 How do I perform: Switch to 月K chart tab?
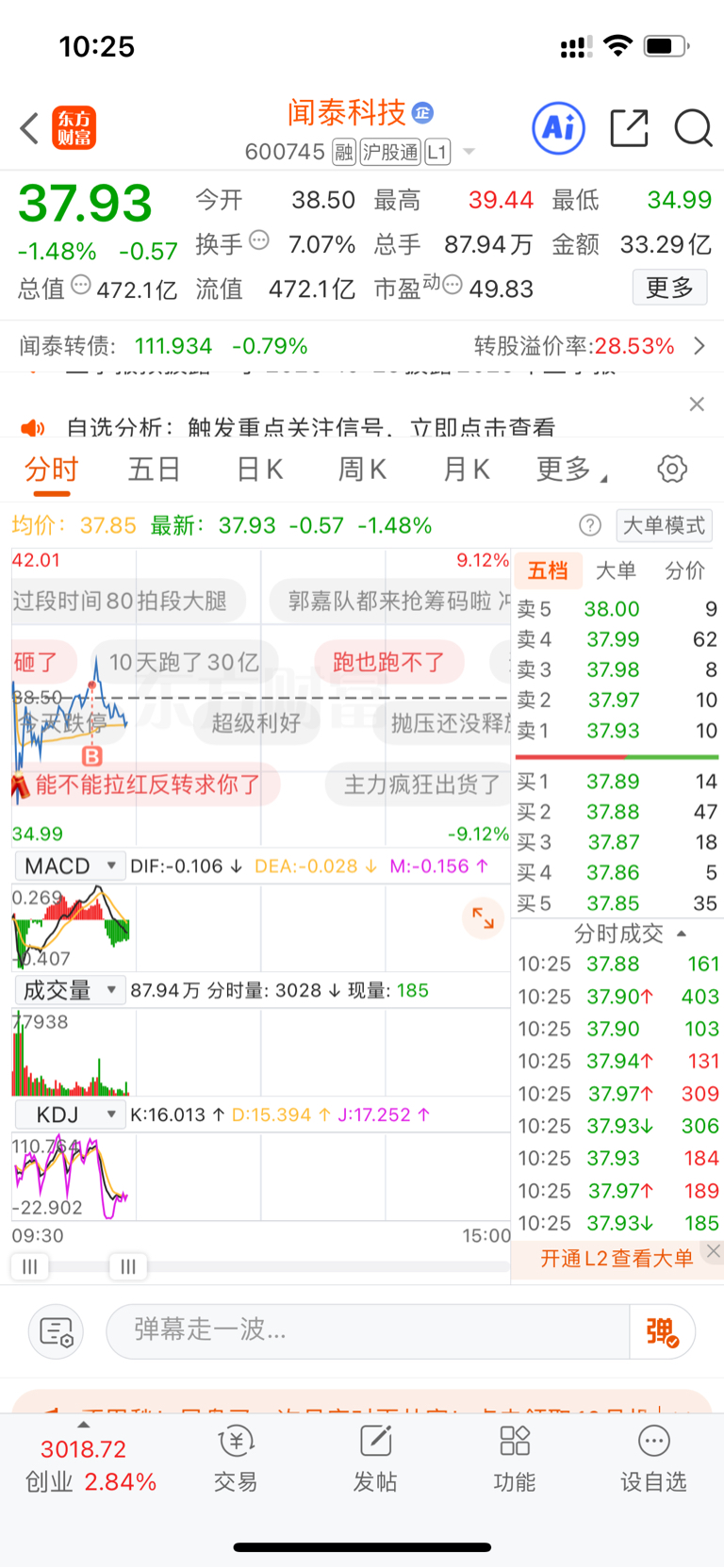[x=466, y=470]
